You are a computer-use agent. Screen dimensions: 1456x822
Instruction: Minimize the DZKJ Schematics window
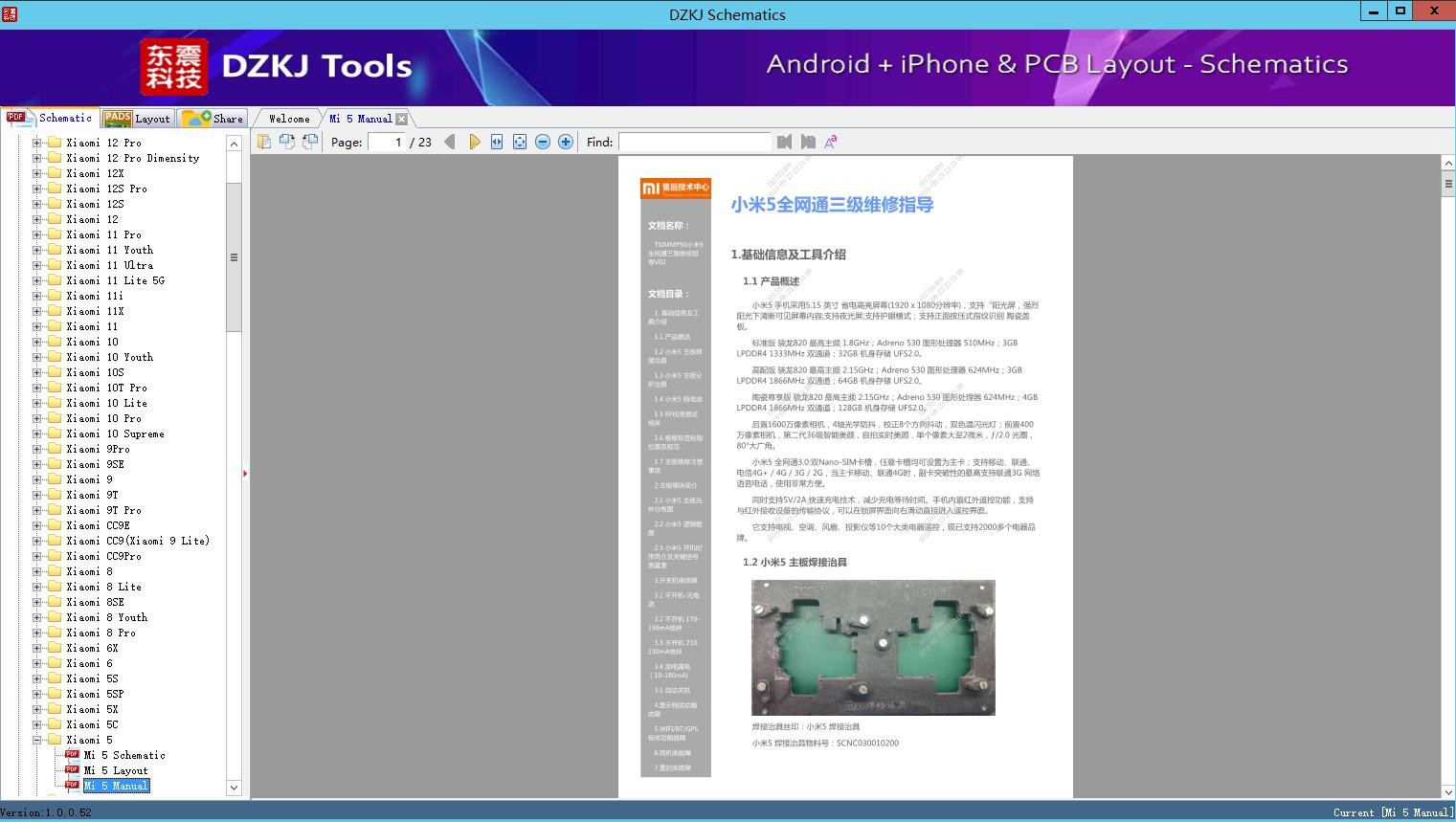click(x=1374, y=11)
